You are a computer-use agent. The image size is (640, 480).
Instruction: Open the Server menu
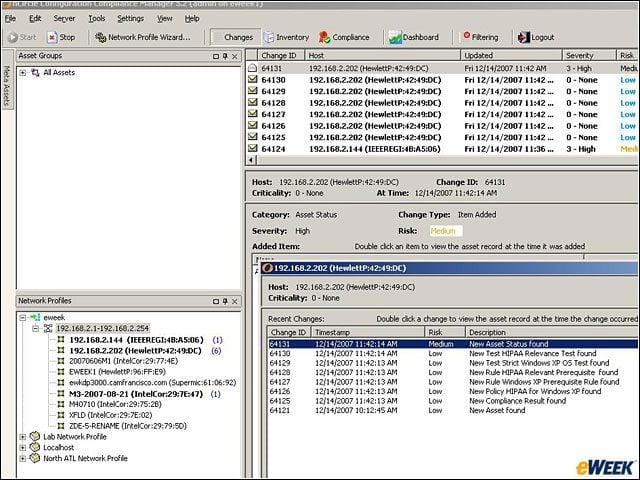64,18
